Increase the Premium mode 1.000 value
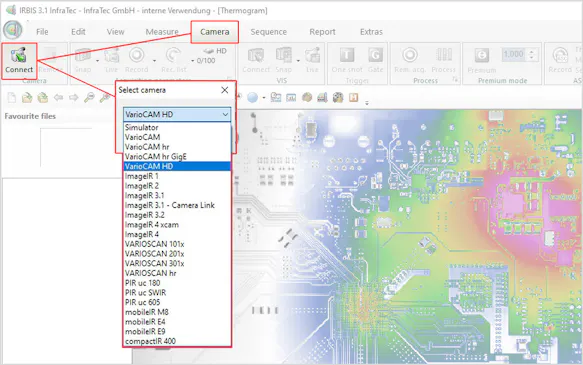 tap(532, 52)
